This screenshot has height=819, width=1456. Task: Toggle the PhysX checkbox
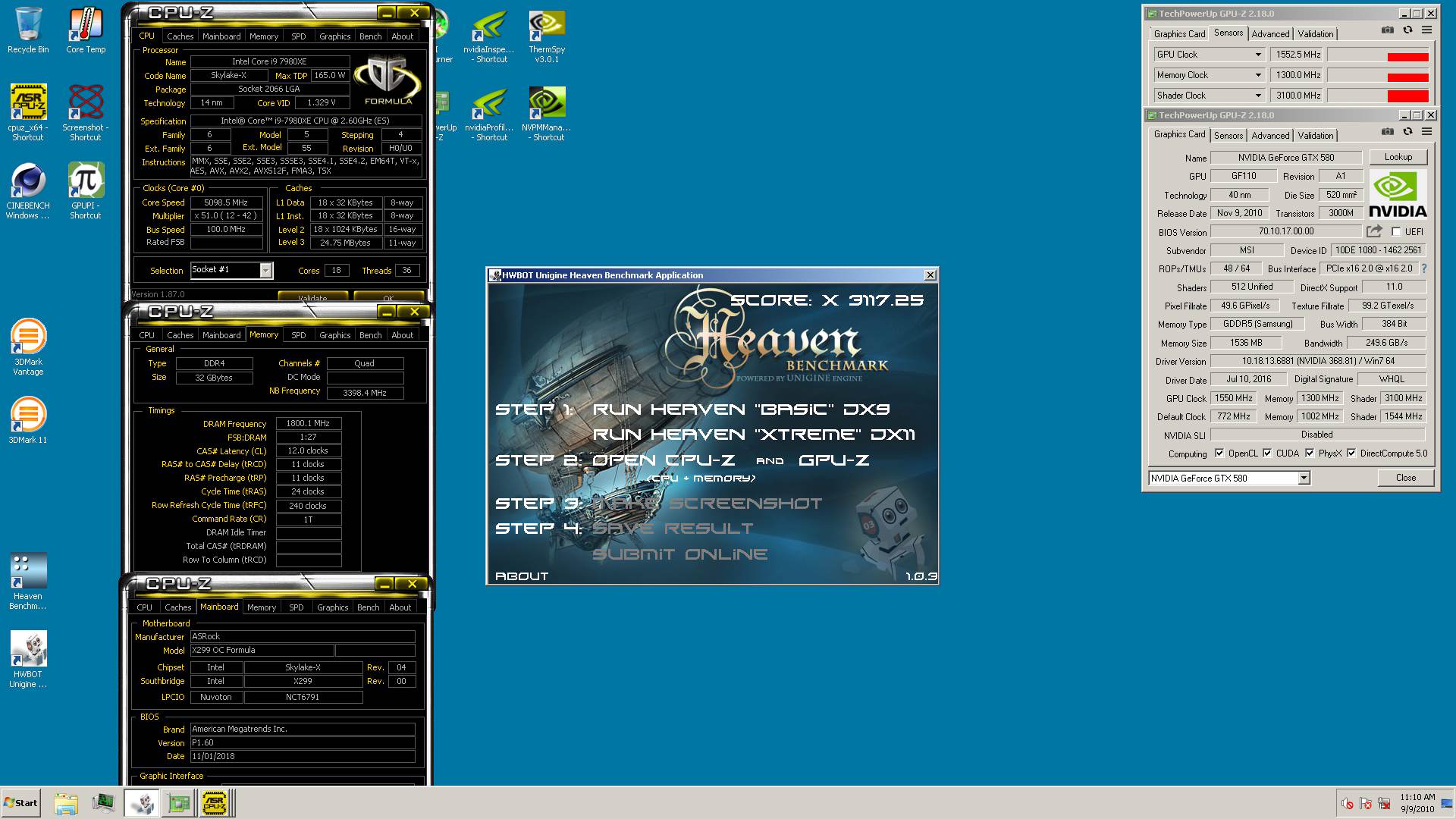click(1310, 453)
